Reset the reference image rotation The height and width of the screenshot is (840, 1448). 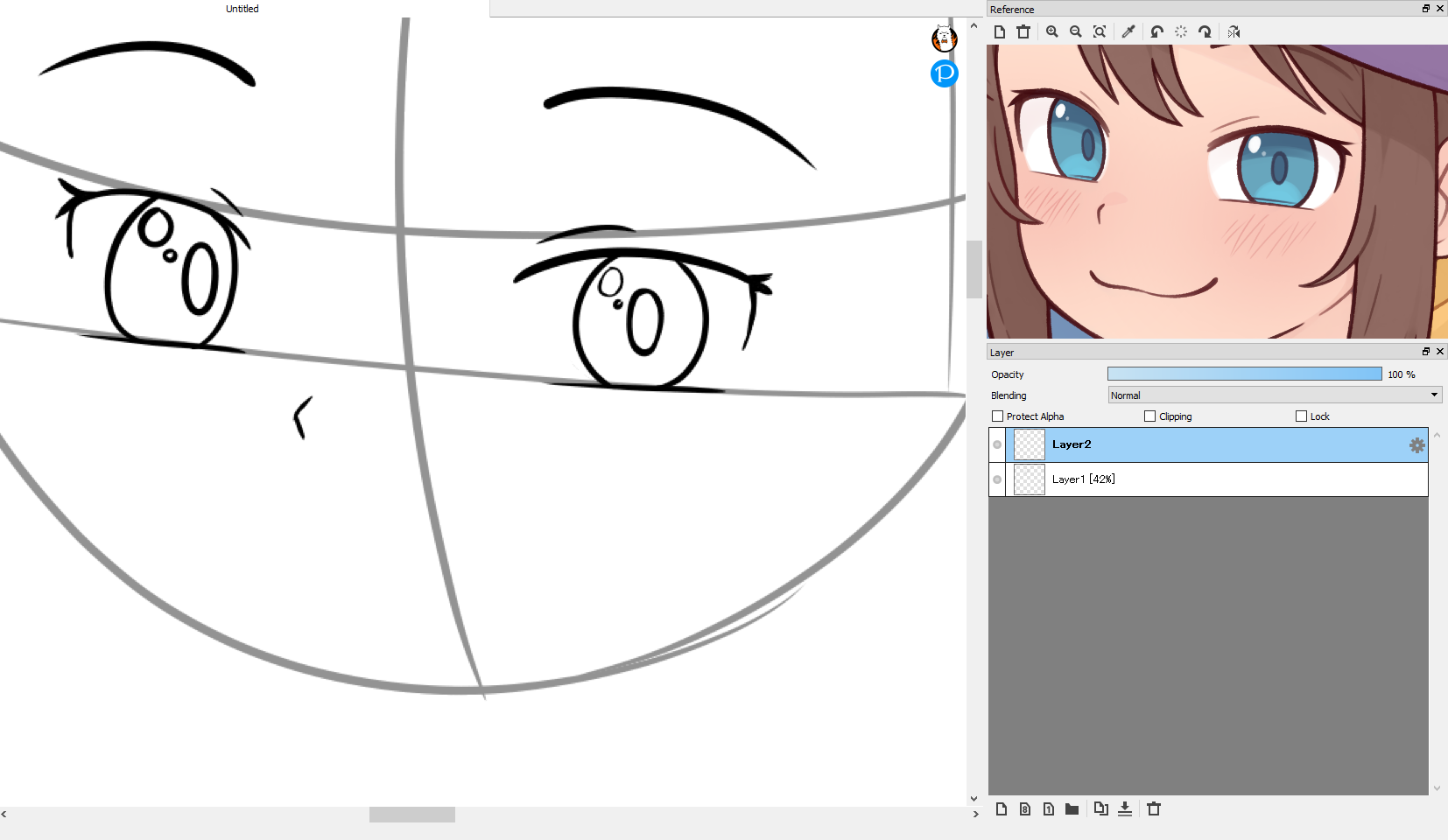1181,32
